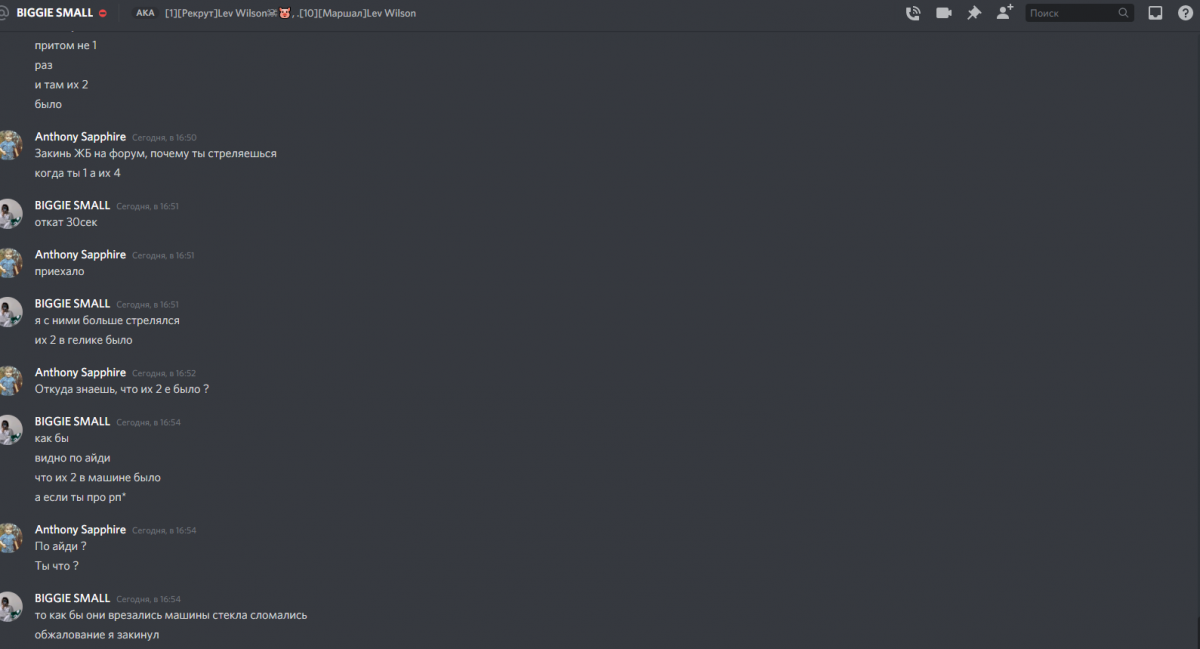Image resolution: width=1200 pixels, height=649 pixels.
Task: Open the inbox panel
Action: (1155, 13)
